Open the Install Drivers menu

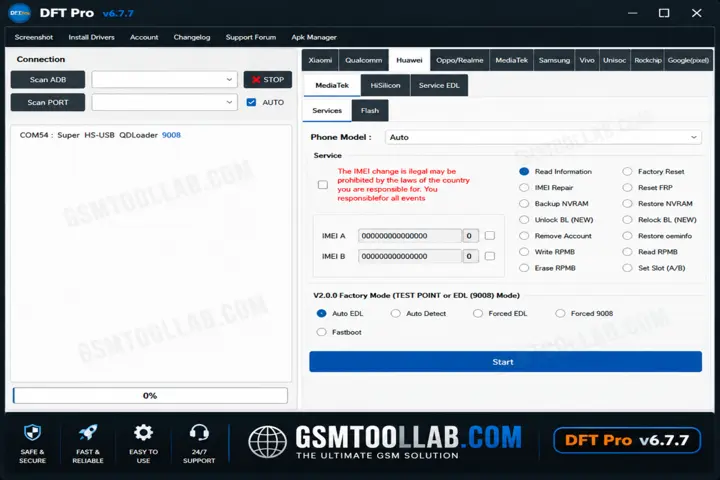91,37
